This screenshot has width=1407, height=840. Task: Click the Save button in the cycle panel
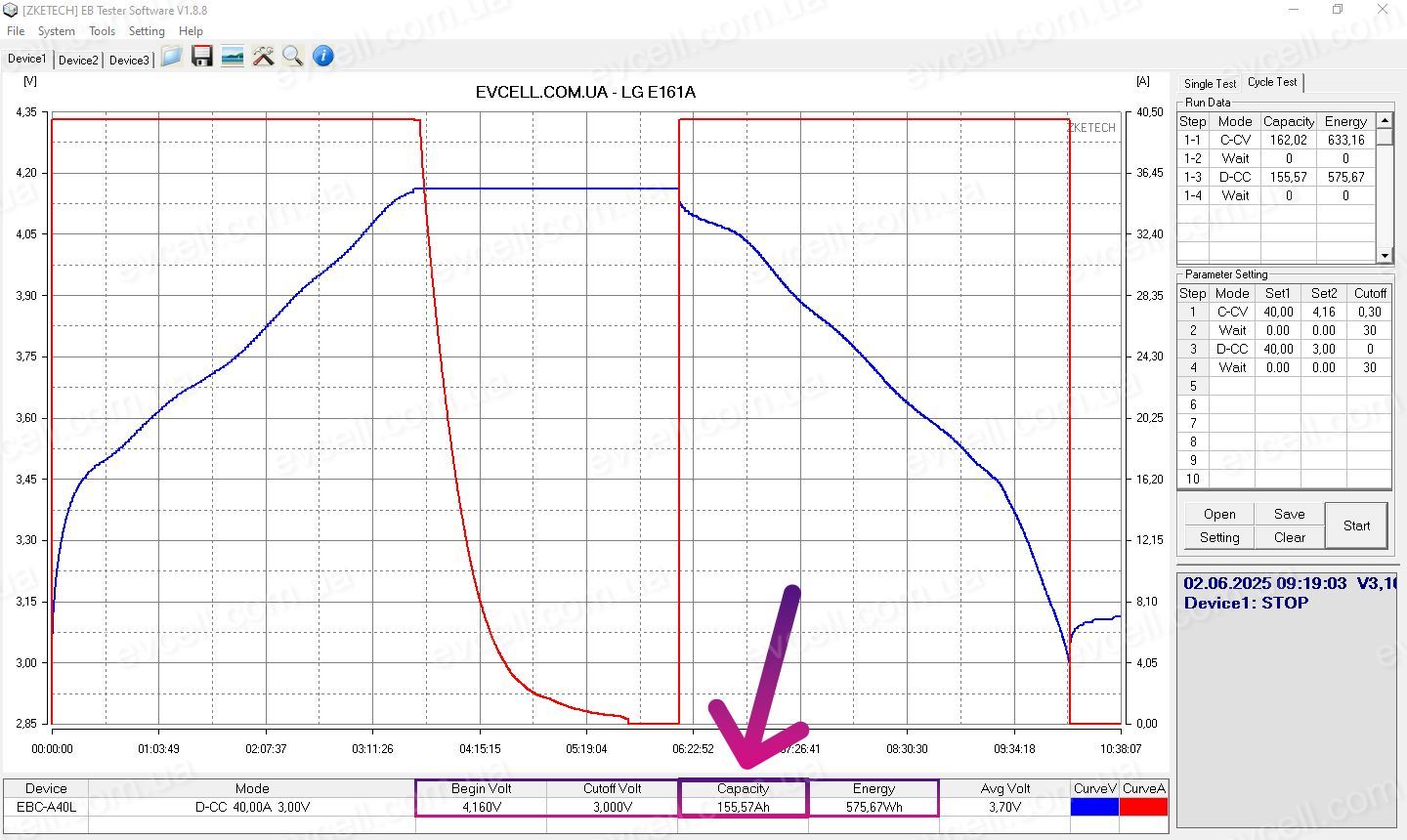coord(1289,514)
